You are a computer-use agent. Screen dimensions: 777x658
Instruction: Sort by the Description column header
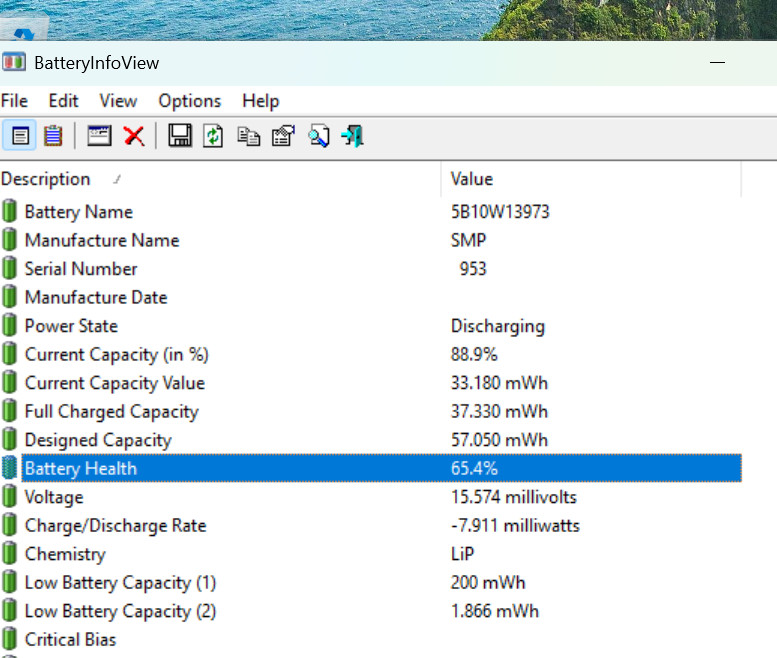pyautogui.click(x=45, y=179)
